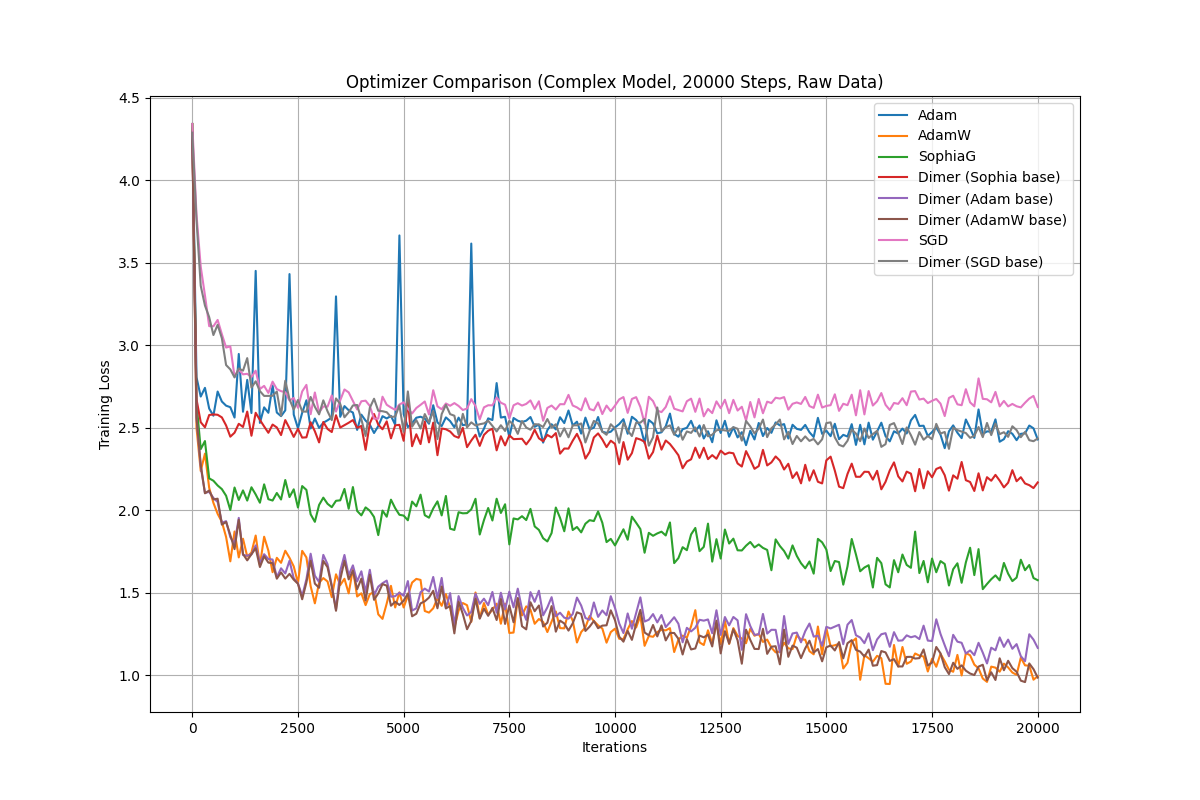The image size is (1200, 800).
Task: Click the 'Adam' legend label
Action: tap(937, 114)
